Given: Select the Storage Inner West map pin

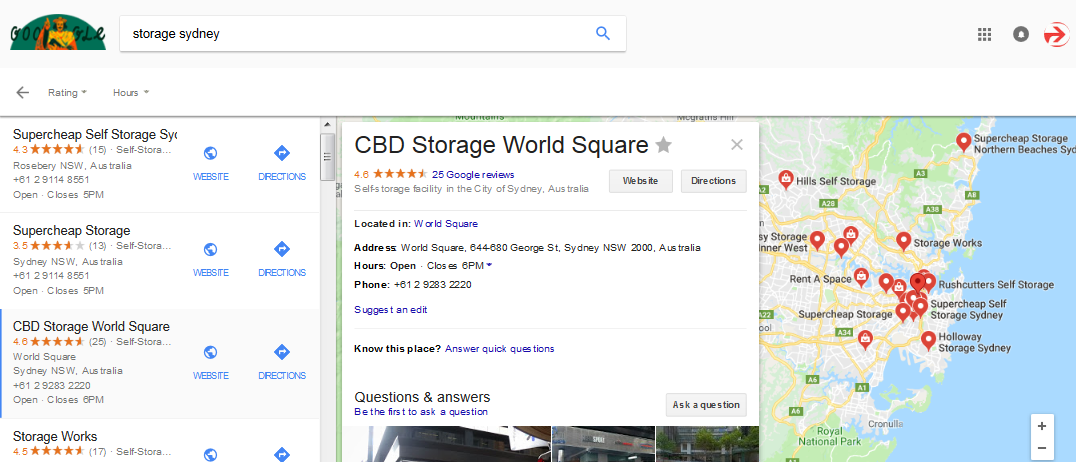Looking at the screenshot, I should (x=817, y=240).
